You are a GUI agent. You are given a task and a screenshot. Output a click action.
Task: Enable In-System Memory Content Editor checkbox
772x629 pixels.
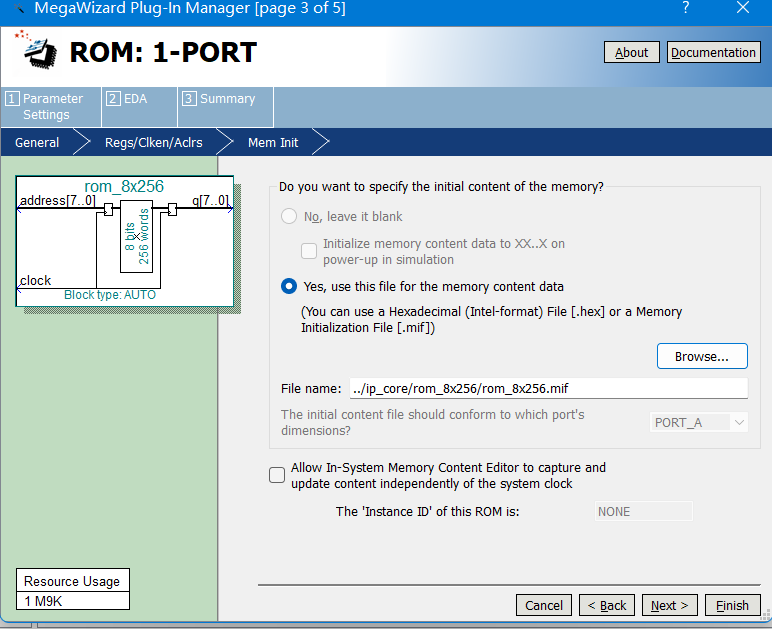(x=277, y=475)
